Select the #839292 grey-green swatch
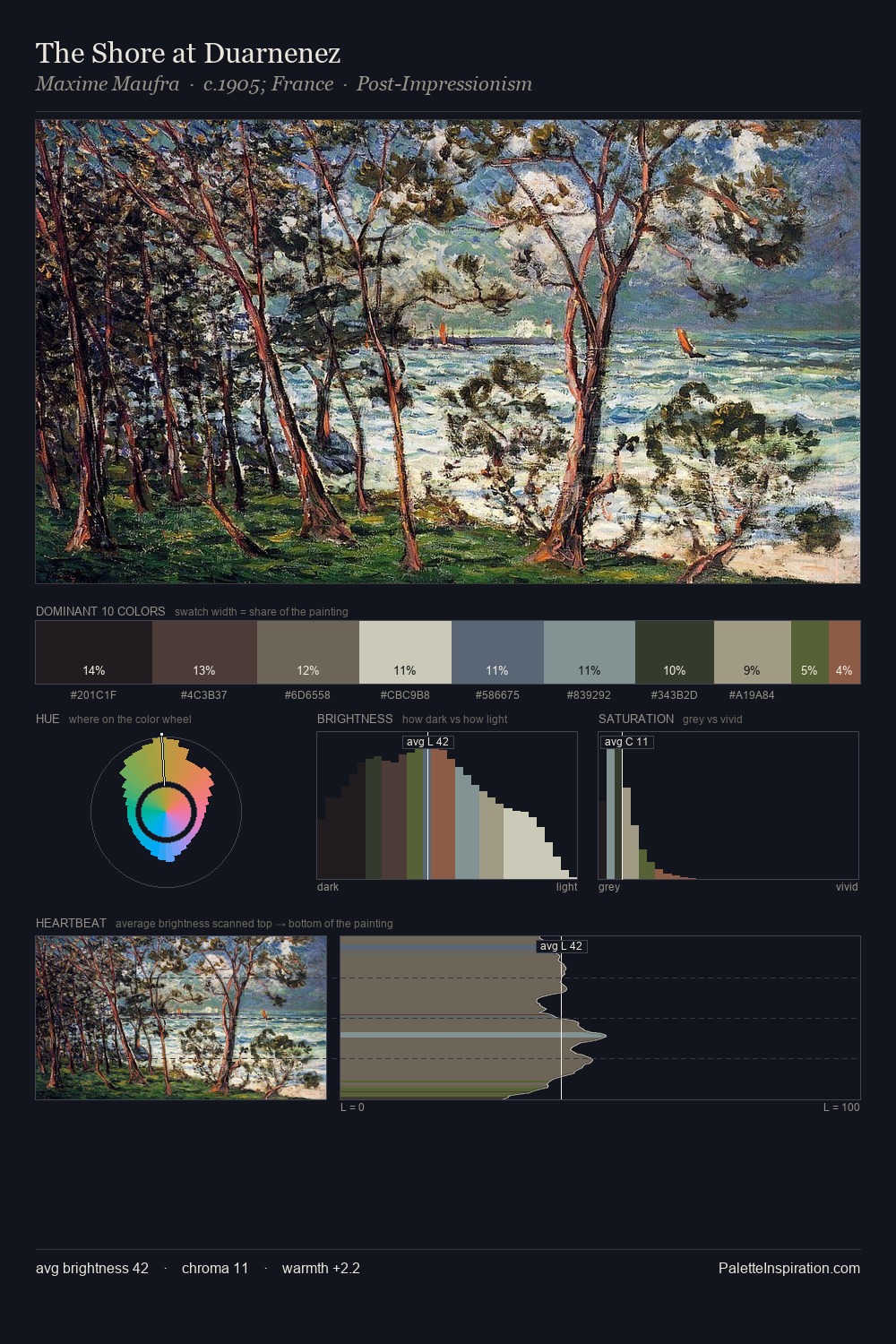Screen dimensions: 896x1344 590,652
